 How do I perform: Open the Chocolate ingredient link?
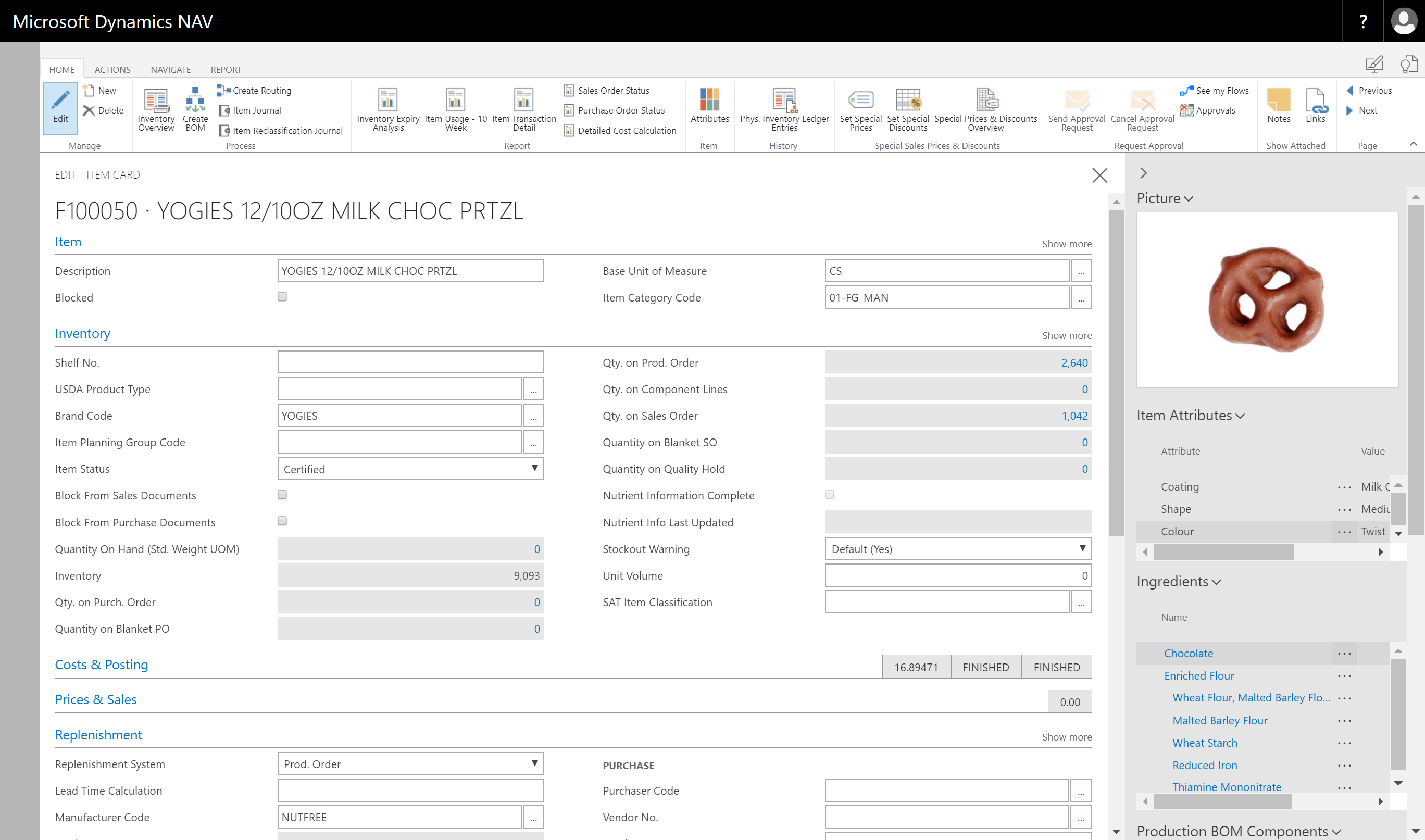click(x=1188, y=653)
